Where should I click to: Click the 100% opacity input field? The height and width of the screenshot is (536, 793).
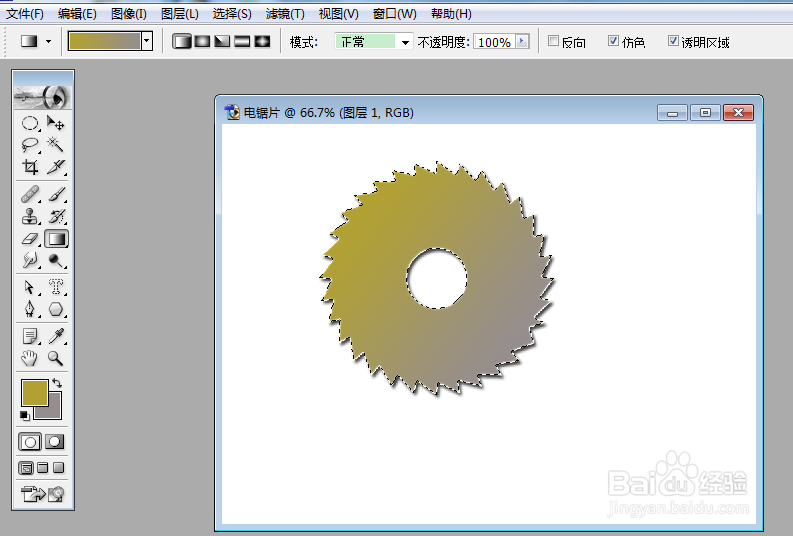click(x=494, y=42)
